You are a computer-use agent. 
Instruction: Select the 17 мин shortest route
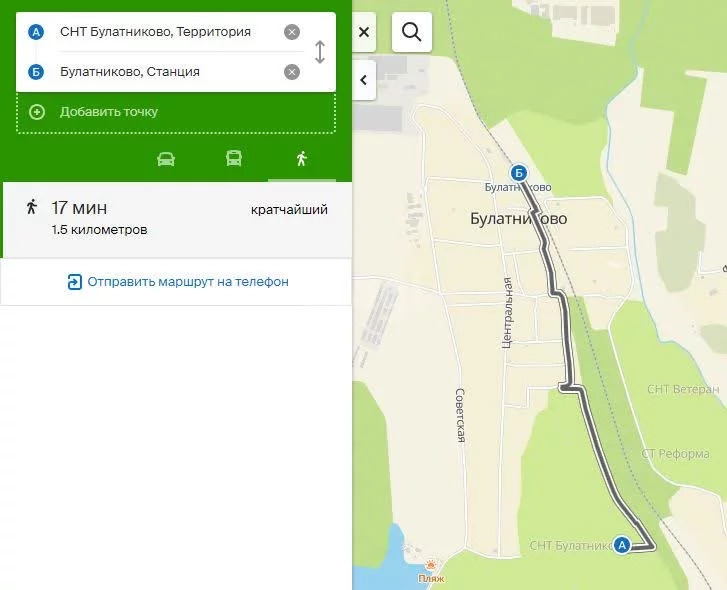[176, 218]
